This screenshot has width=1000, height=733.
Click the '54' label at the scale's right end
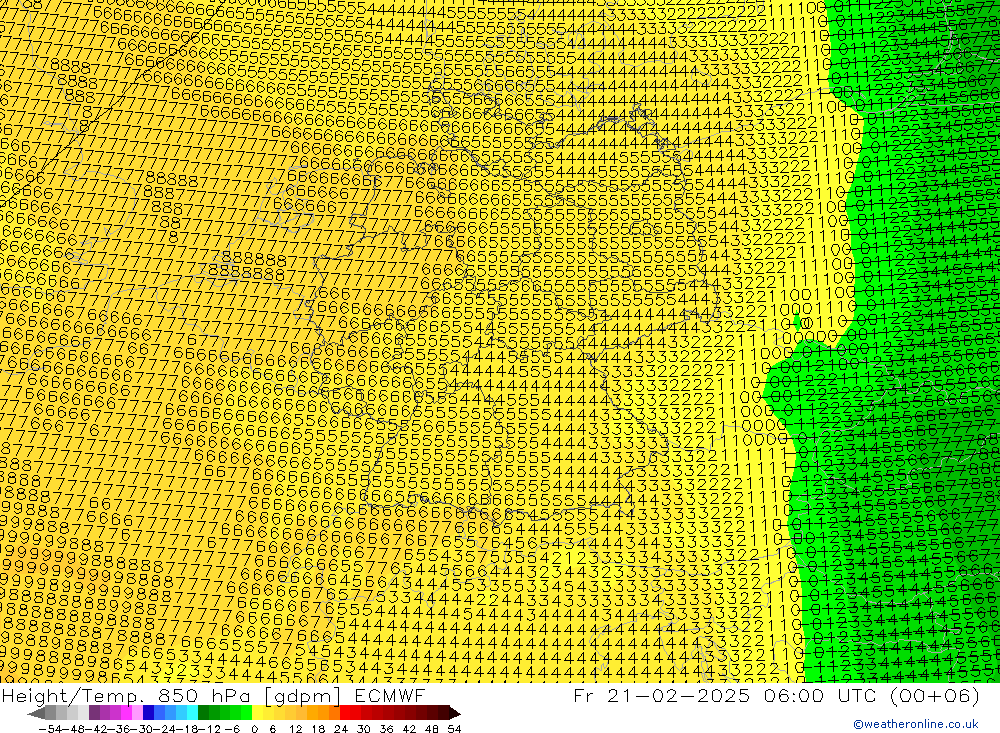click(454, 729)
